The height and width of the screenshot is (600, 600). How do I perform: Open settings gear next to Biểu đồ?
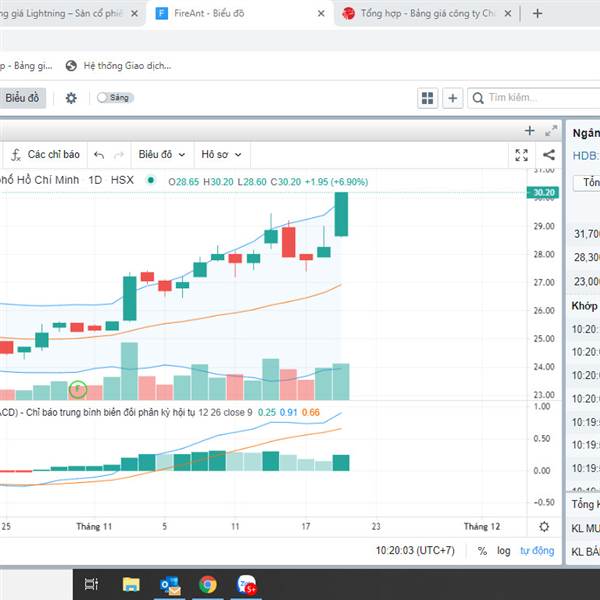pyautogui.click(x=71, y=98)
